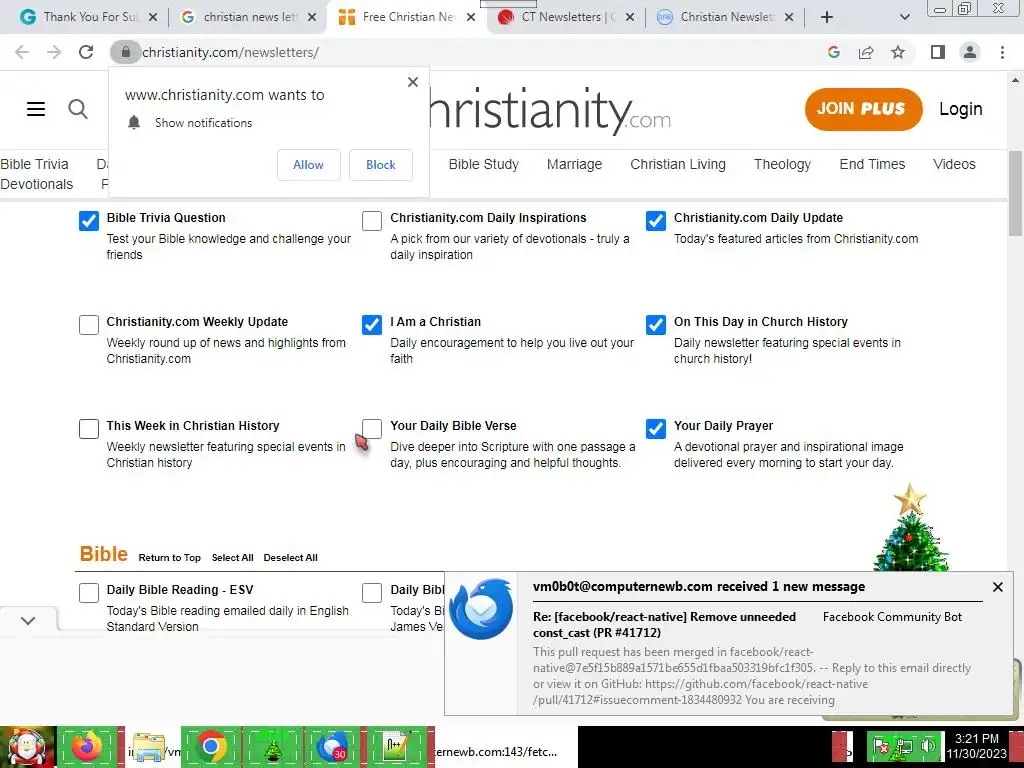The width and height of the screenshot is (1024, 768).
Task: Open the Chrome three-dot menu
Action: (x=1002, y=52)
